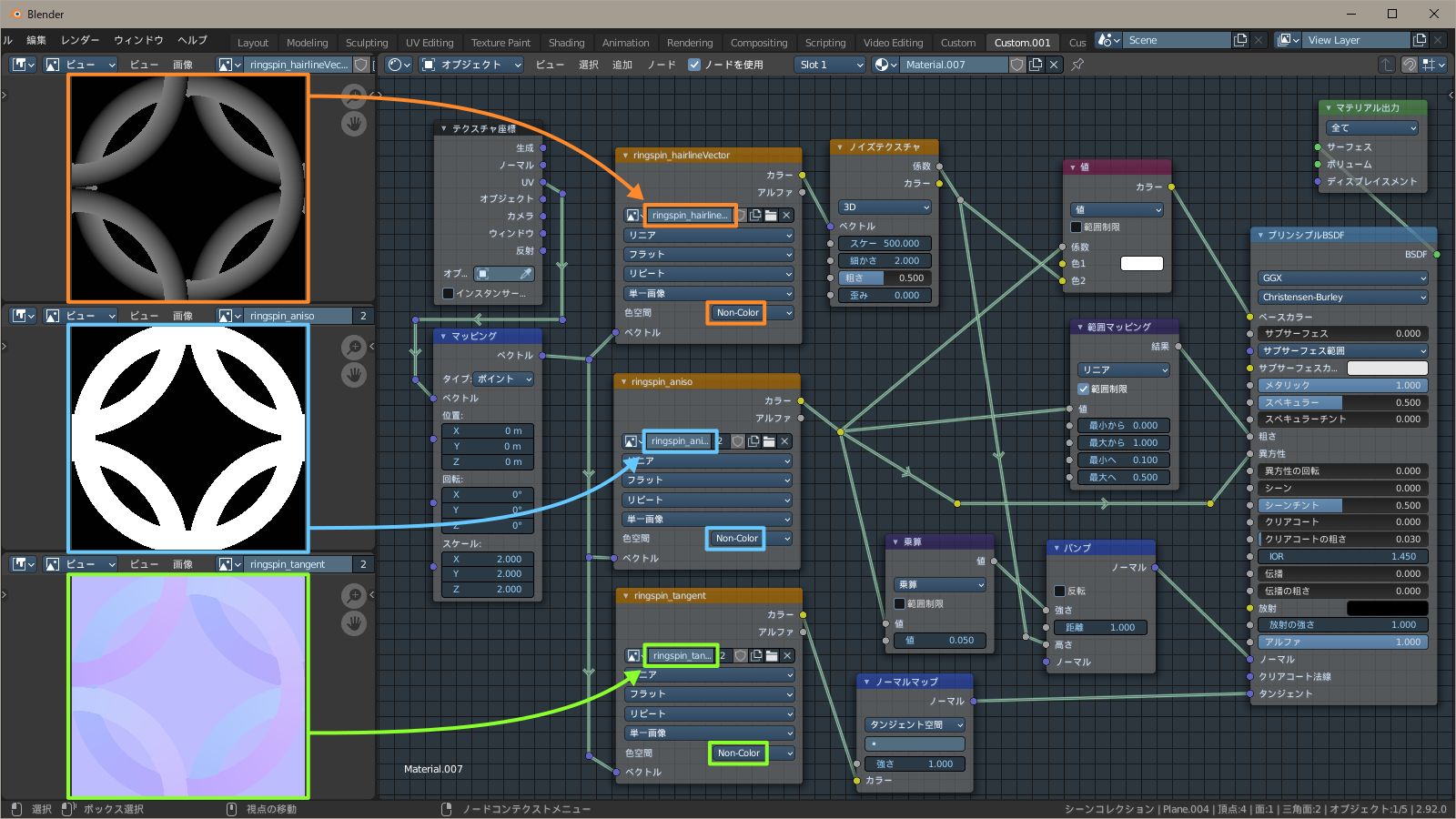Click eyedropper in texture coordinate node
1456x819 pixels.
[526, 274]
